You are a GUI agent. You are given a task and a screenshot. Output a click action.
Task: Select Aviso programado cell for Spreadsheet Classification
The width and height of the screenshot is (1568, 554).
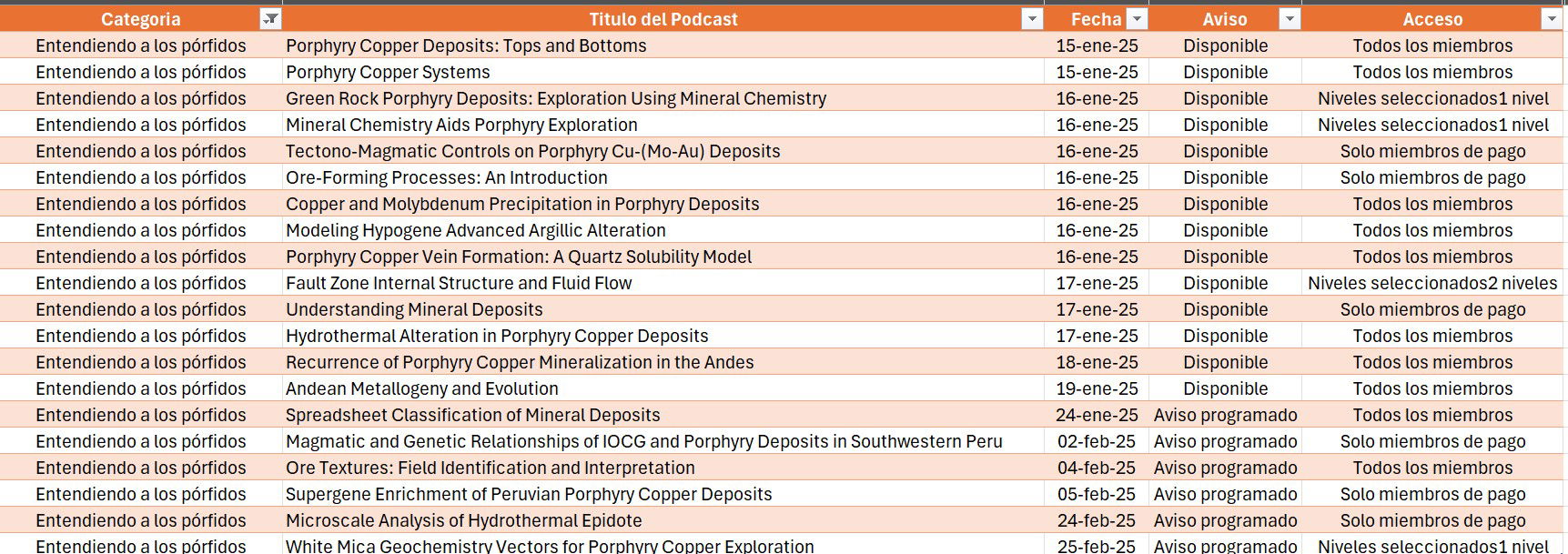click(1225, 415)
